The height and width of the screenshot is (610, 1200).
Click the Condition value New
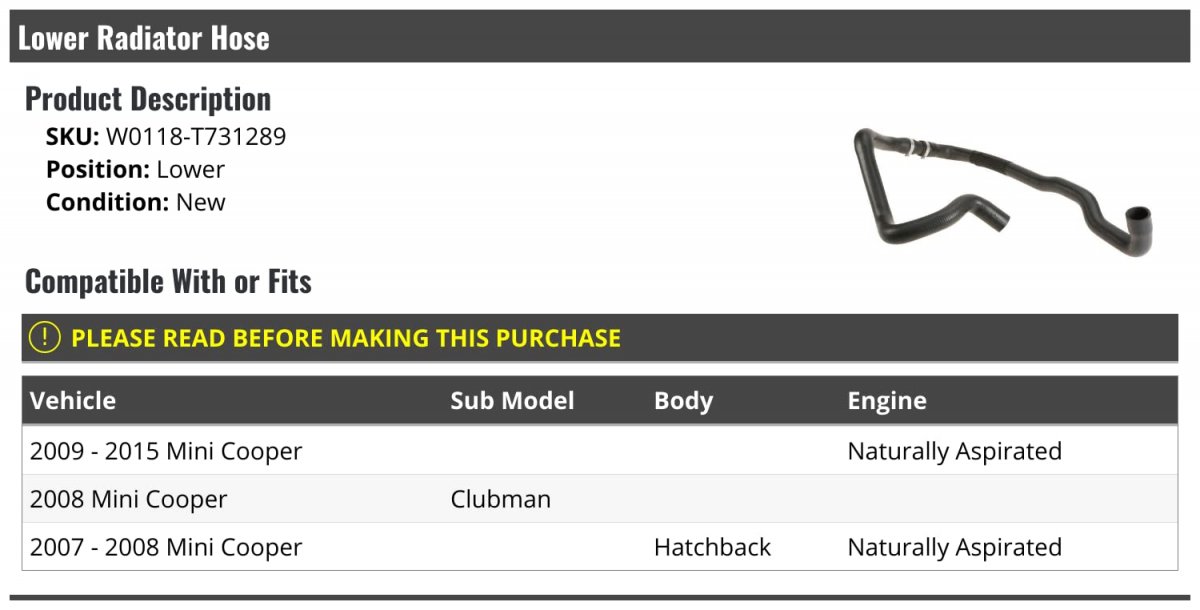point(200,202)
